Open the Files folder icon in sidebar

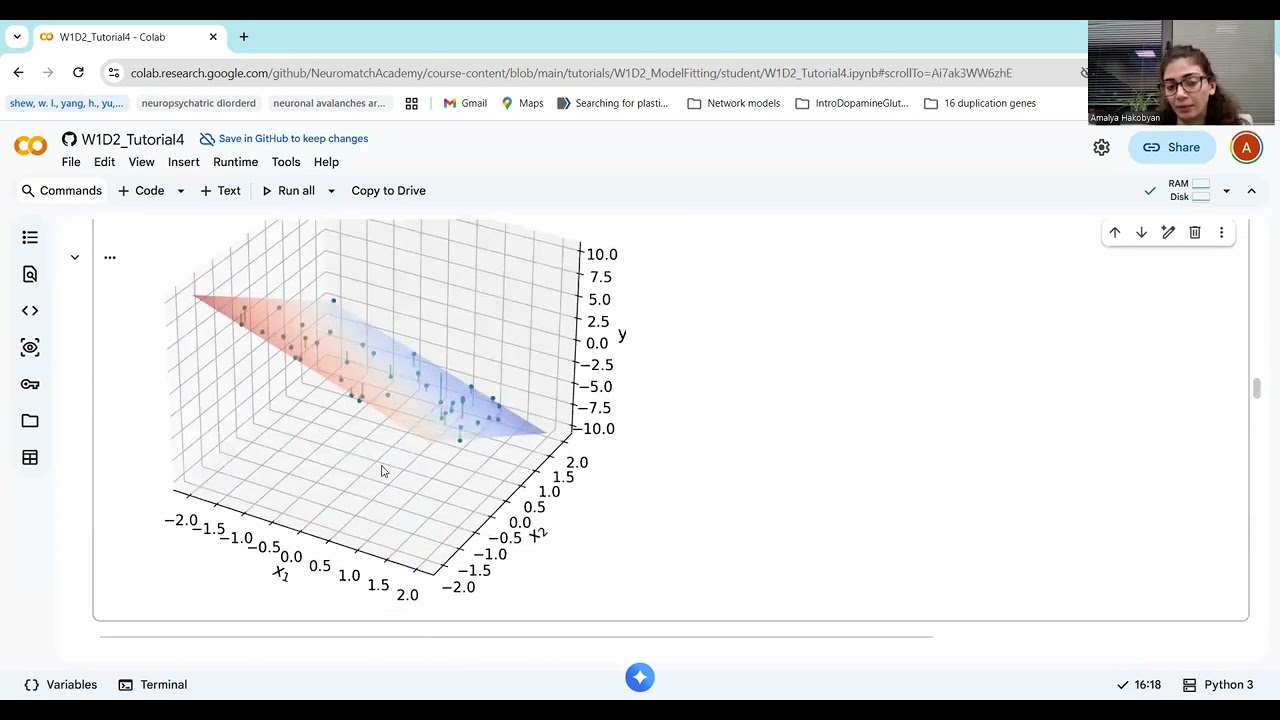pyautogui.click(x=30, y=421)
